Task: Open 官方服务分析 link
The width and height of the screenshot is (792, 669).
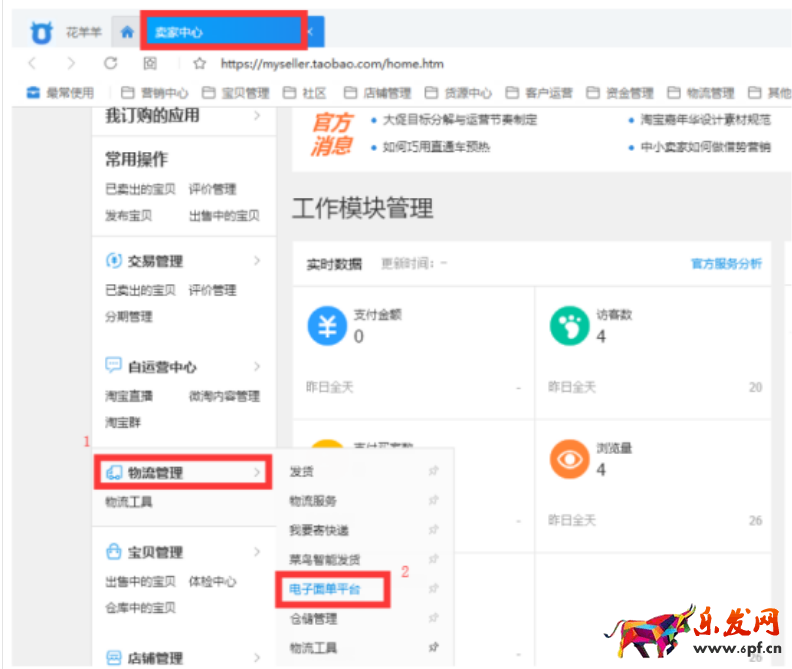Action: click(x=725, y=264)
